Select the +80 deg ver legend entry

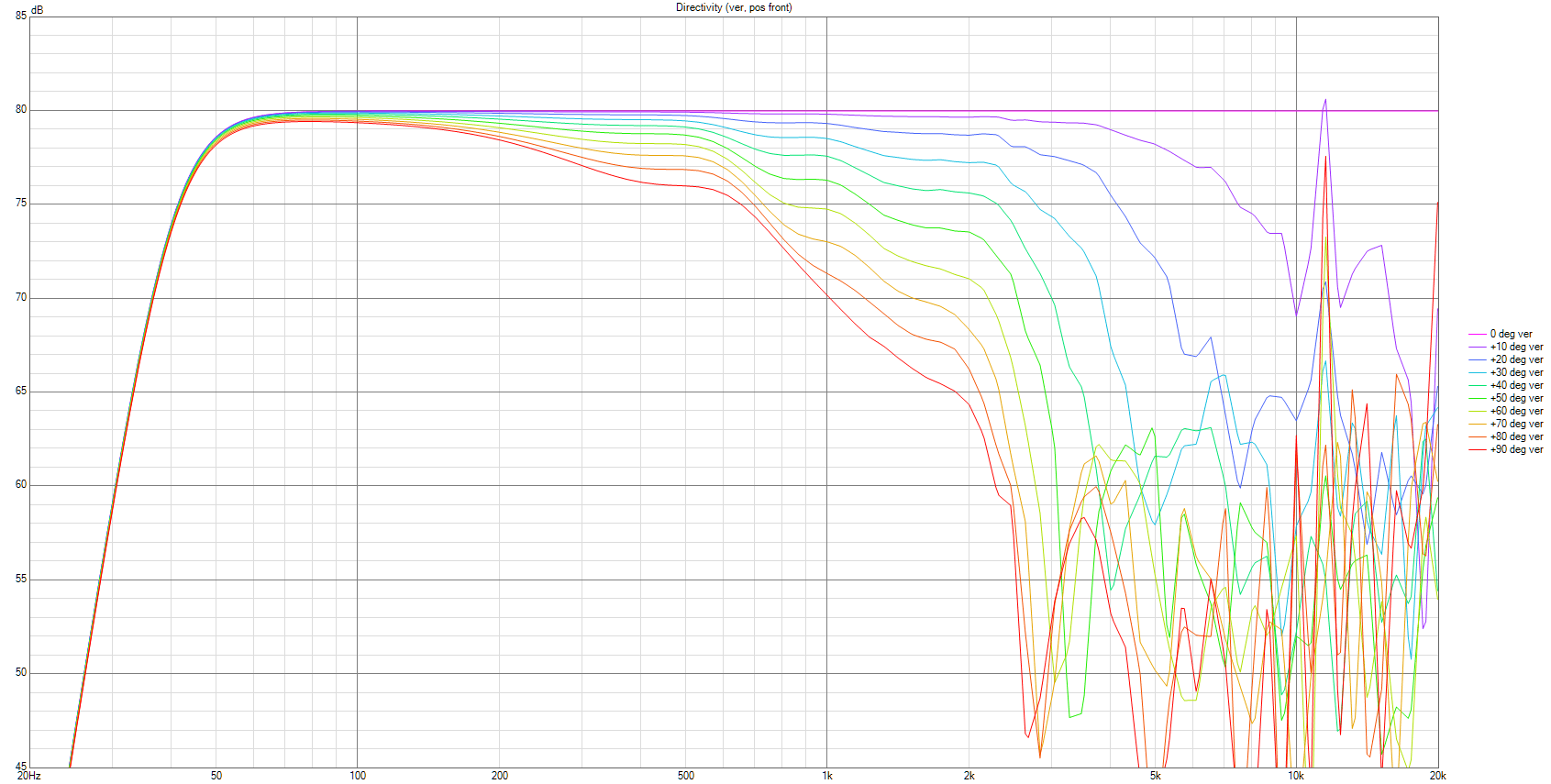(1506, 437)
